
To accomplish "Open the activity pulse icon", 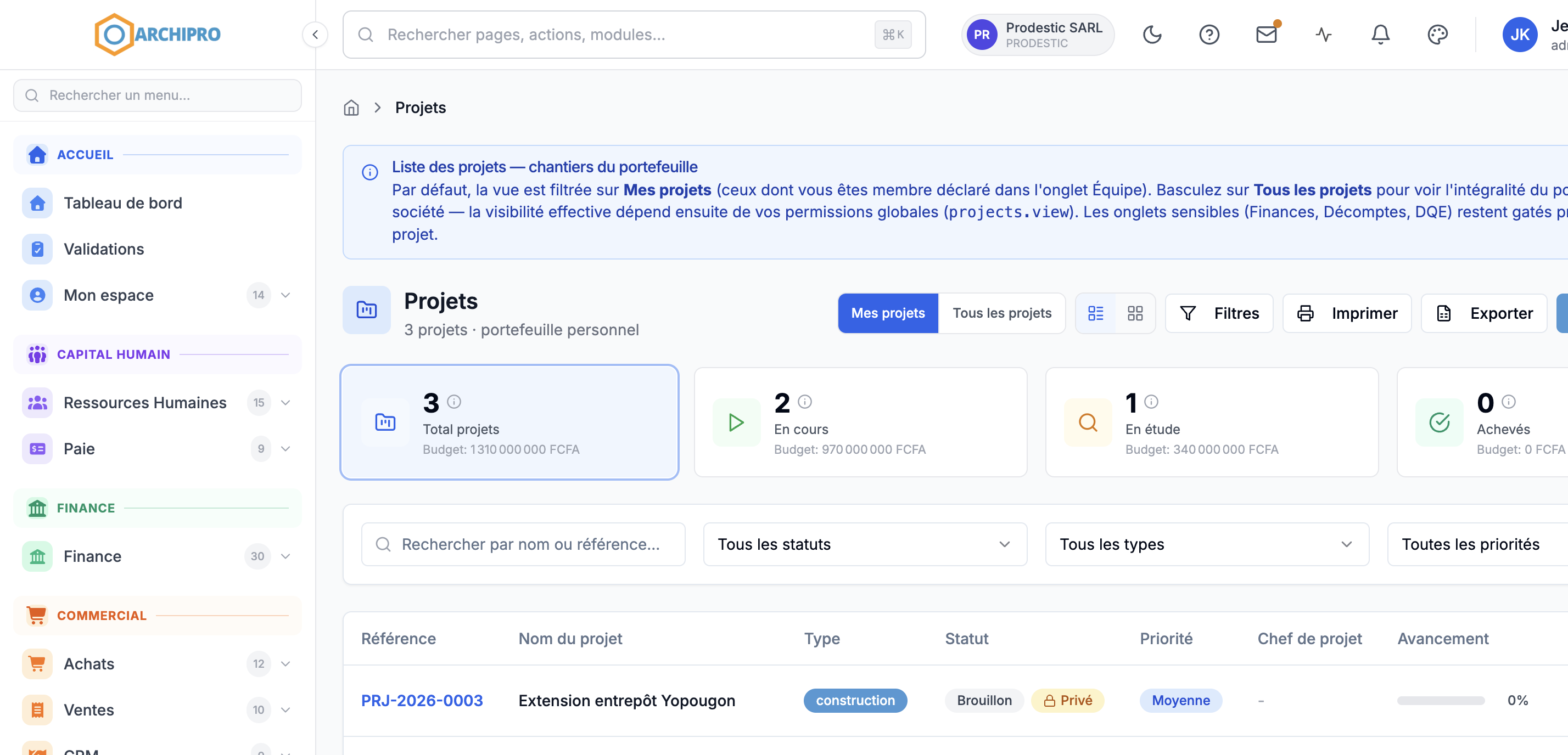I will 1323,35.
